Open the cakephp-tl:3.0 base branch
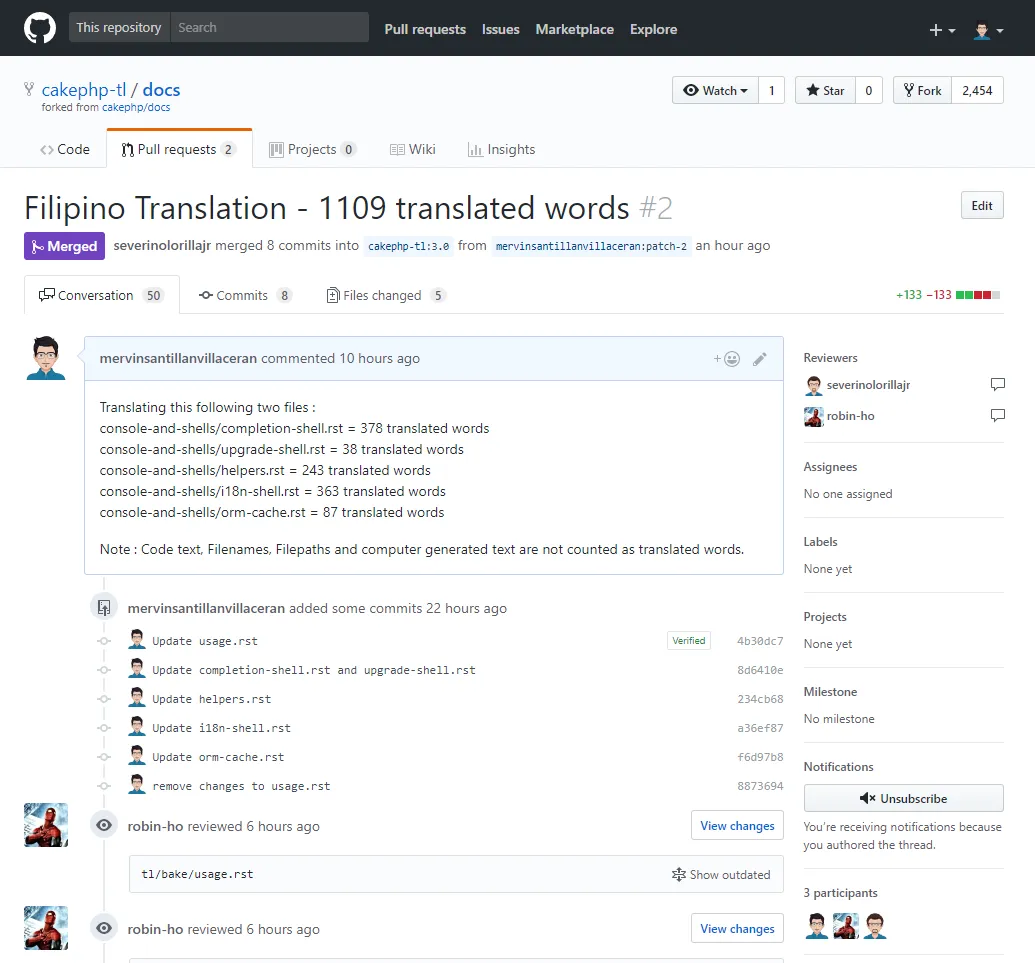 pos(409,246)
